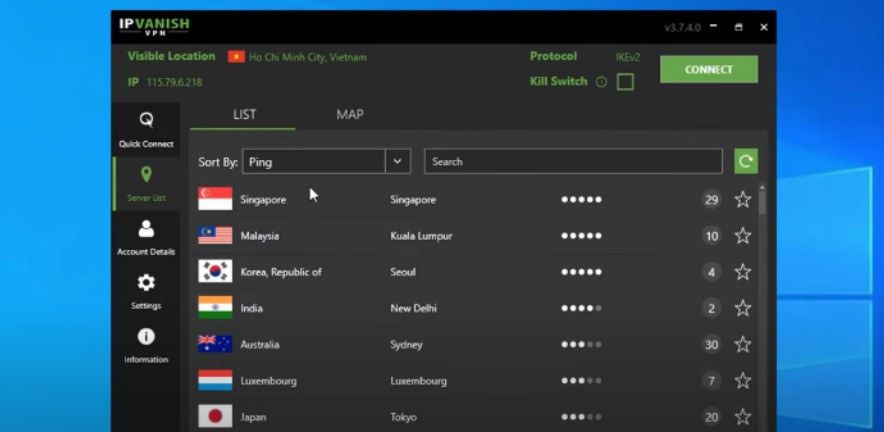Click the South Korea flag icon
The height and width of the screenshot is (432, 884).
pos(215,271)
